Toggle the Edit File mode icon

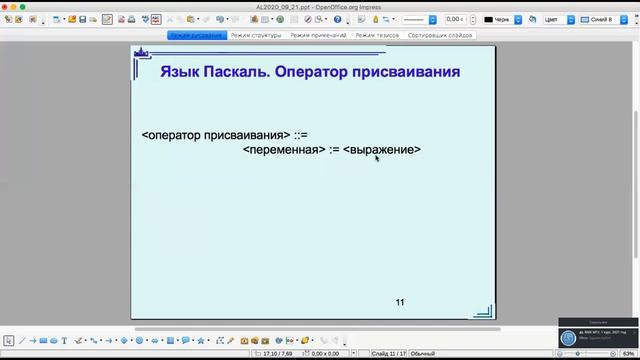click(107, 19)
